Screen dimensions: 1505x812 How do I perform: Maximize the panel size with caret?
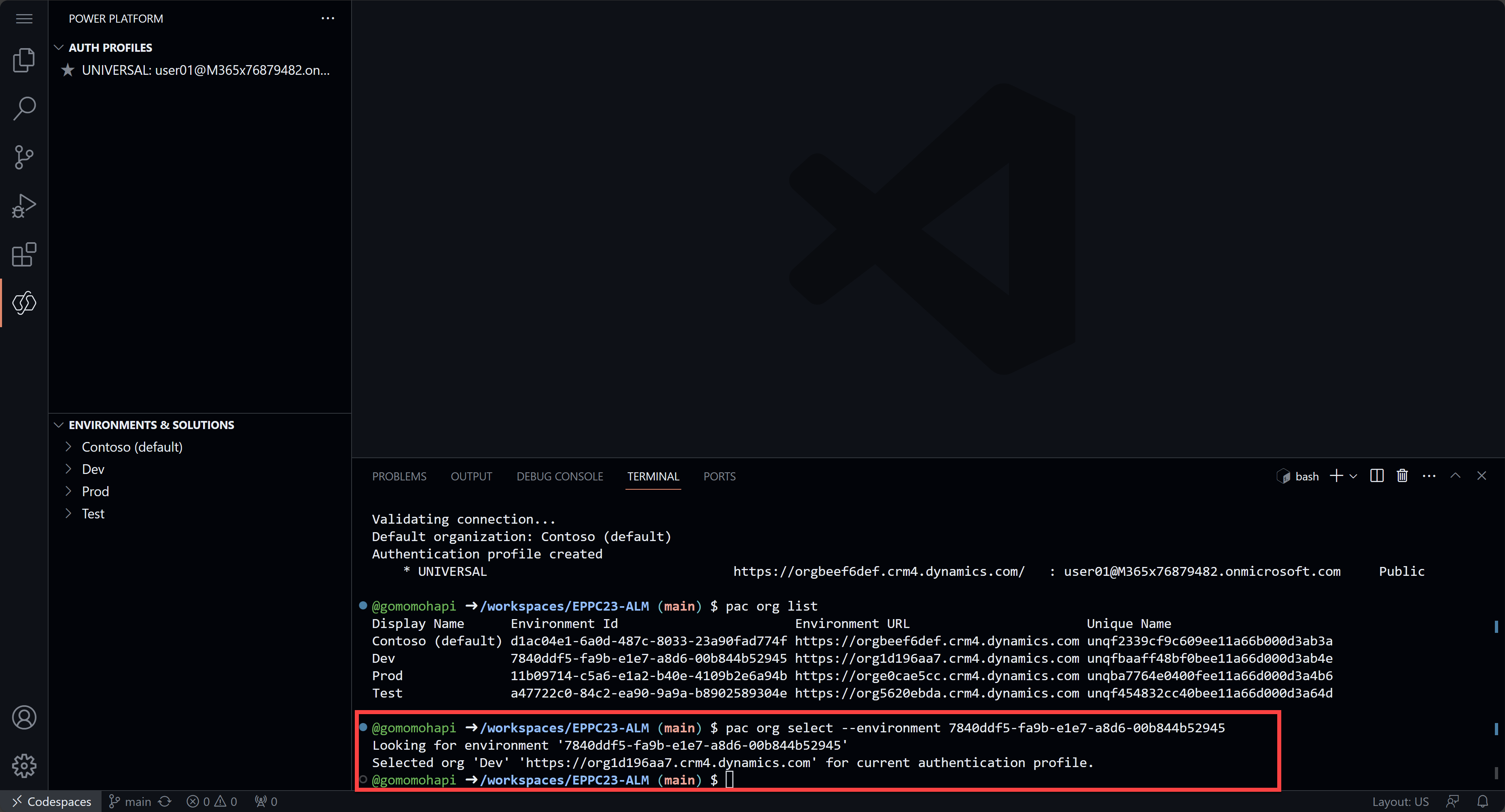tap(1455, 476)
